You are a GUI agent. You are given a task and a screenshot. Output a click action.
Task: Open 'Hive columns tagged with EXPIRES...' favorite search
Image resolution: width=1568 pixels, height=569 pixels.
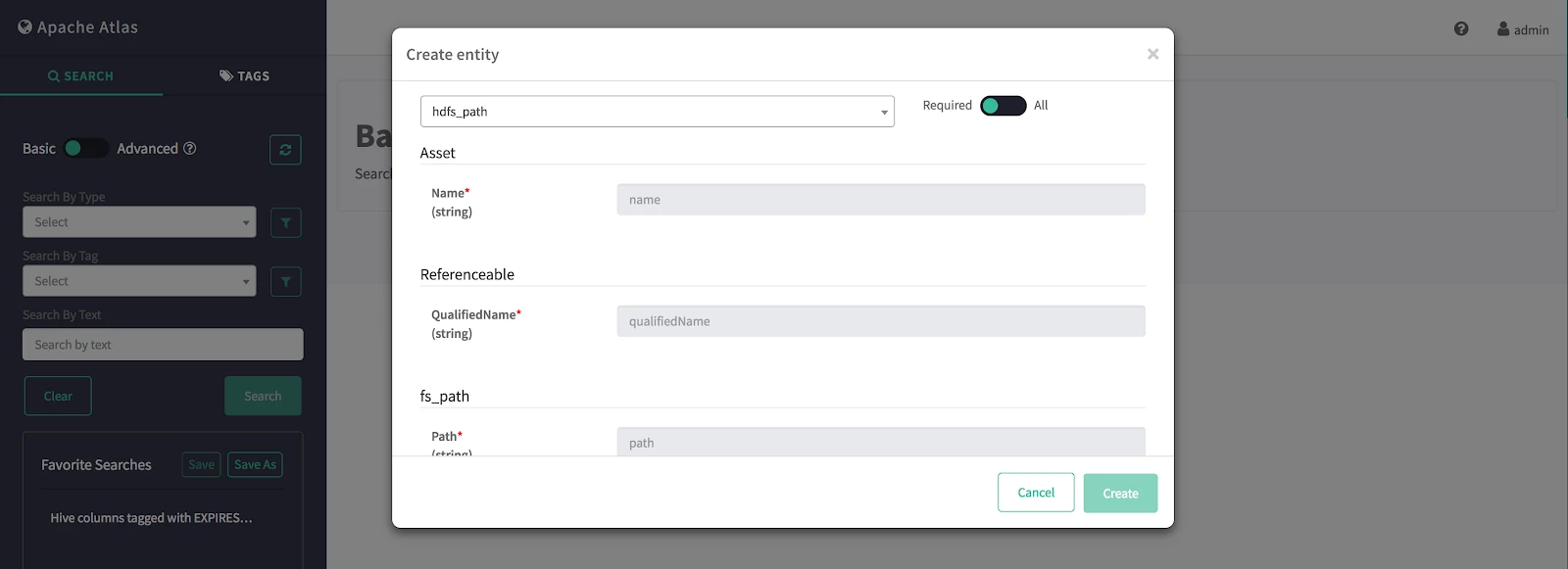tap(152, 518)
